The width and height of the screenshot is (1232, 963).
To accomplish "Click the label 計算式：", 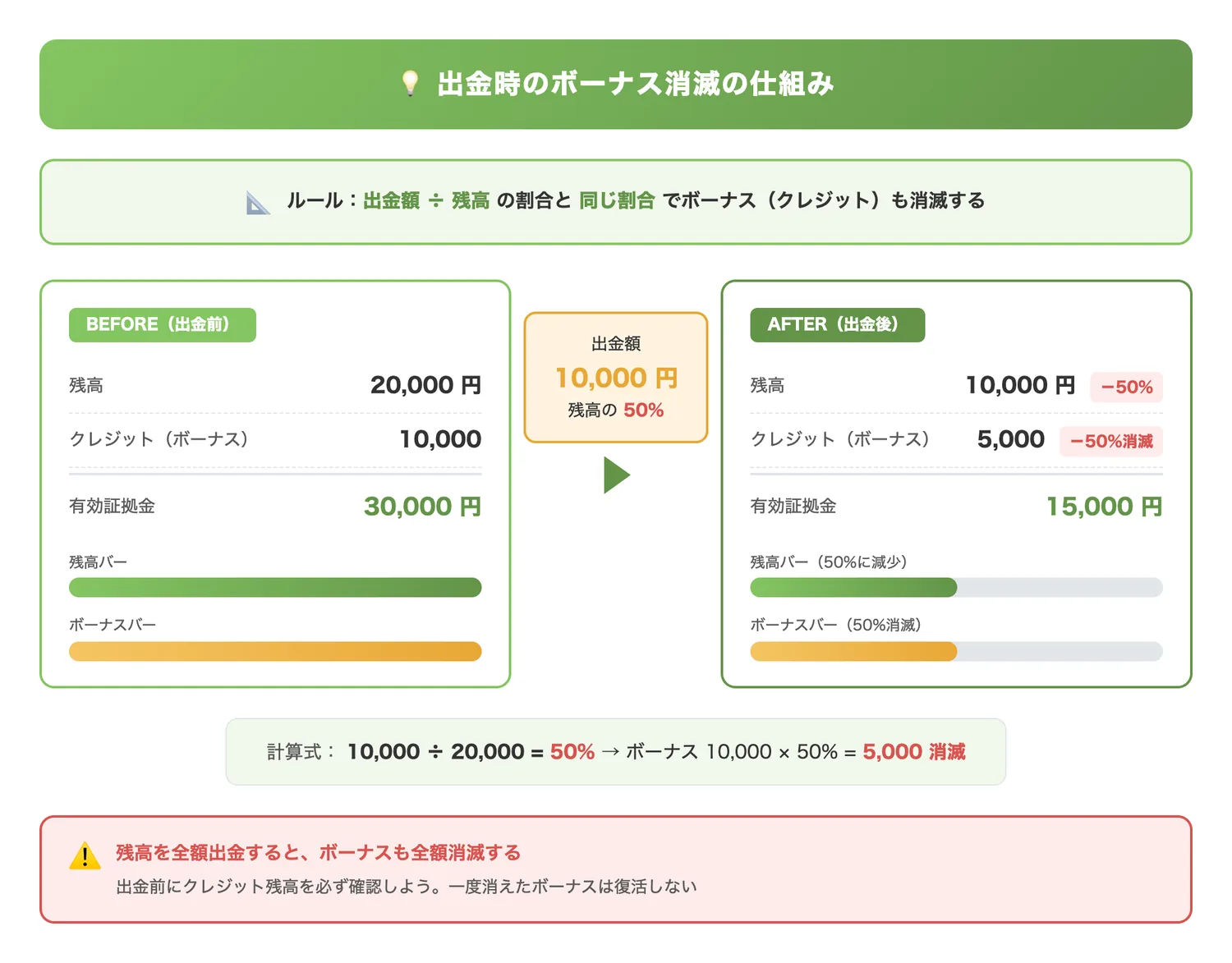I will 301,751.
